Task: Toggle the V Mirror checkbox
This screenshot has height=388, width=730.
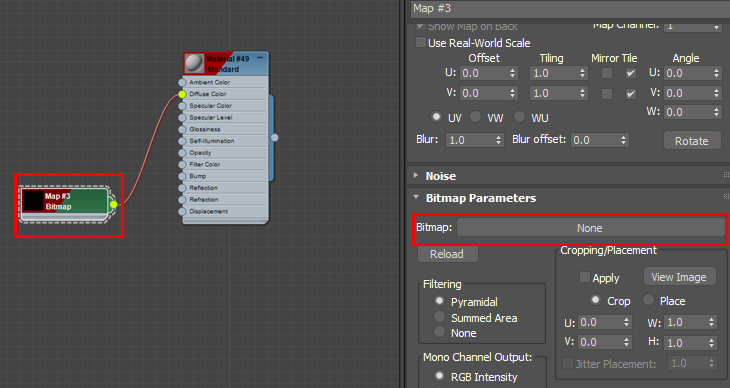Action: coord(607,94)
